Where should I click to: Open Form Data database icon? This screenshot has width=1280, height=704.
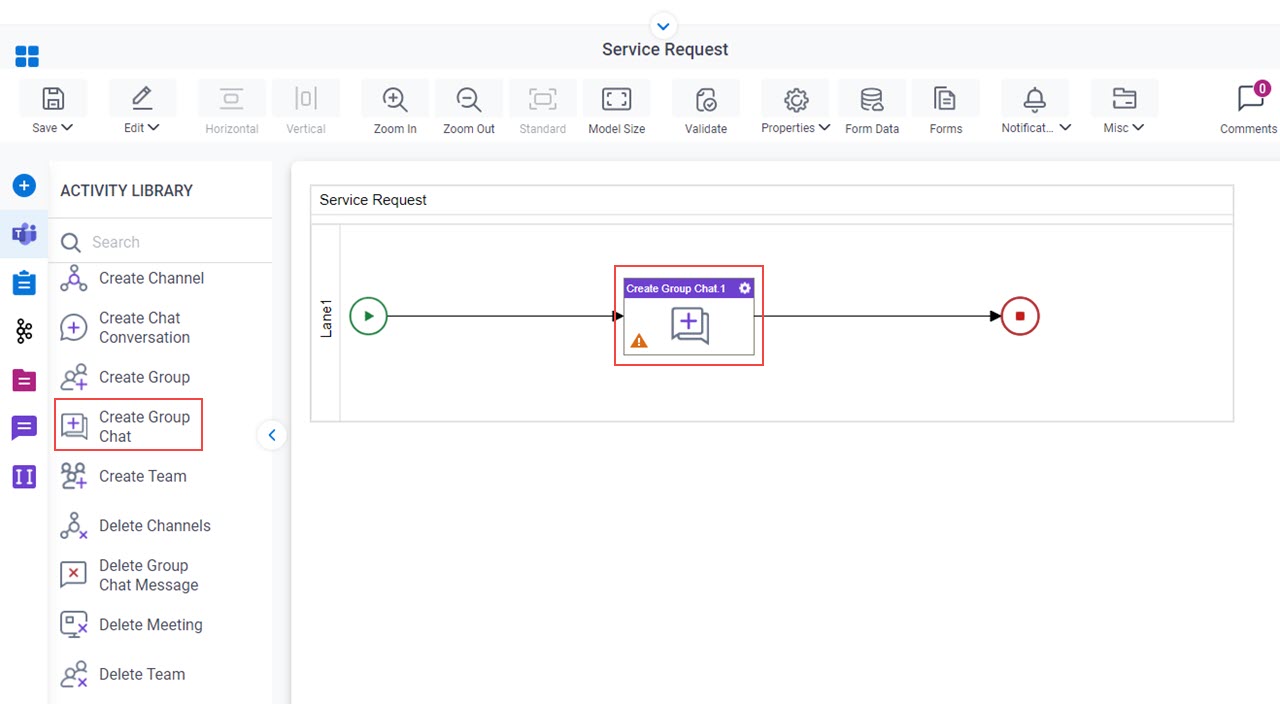(872, 99)
